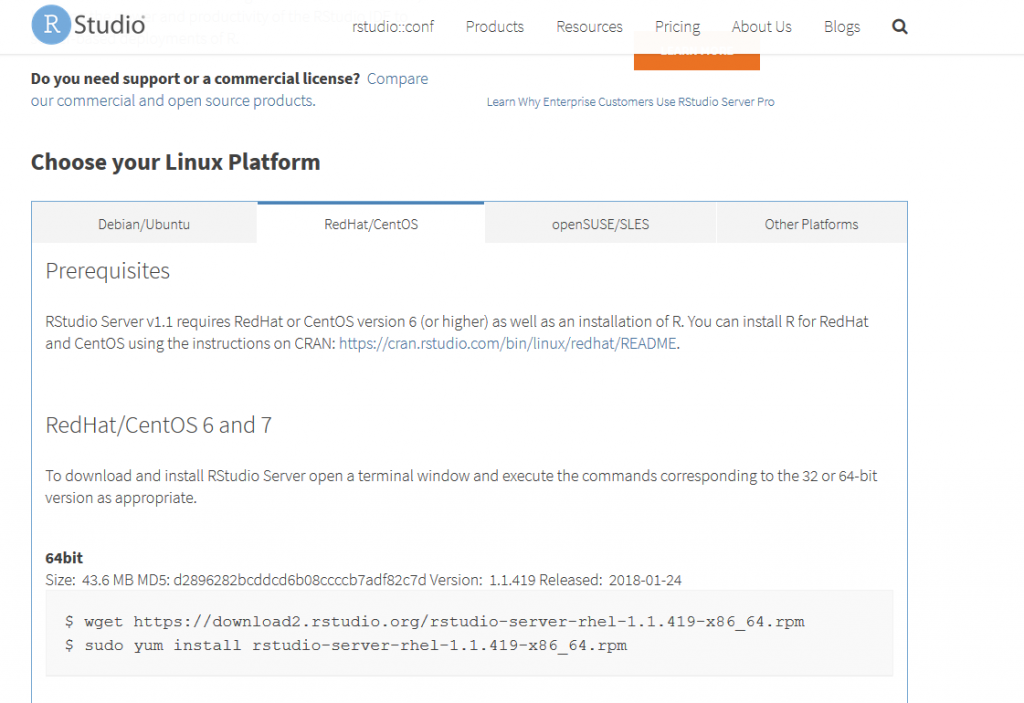Open the search magnifier icon

click(899, 27)
